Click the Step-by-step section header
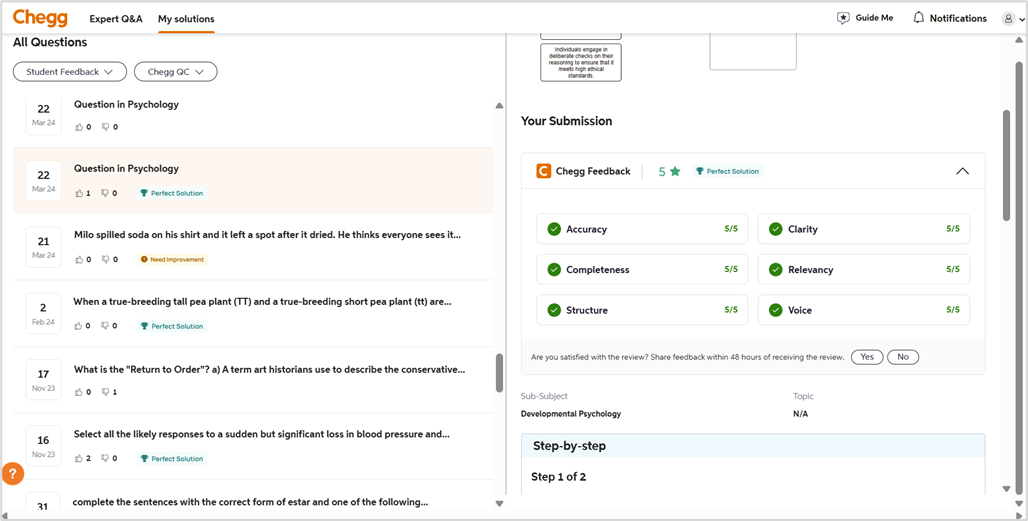This screenshot has height=521, width=1028. [x=753, y=446]
